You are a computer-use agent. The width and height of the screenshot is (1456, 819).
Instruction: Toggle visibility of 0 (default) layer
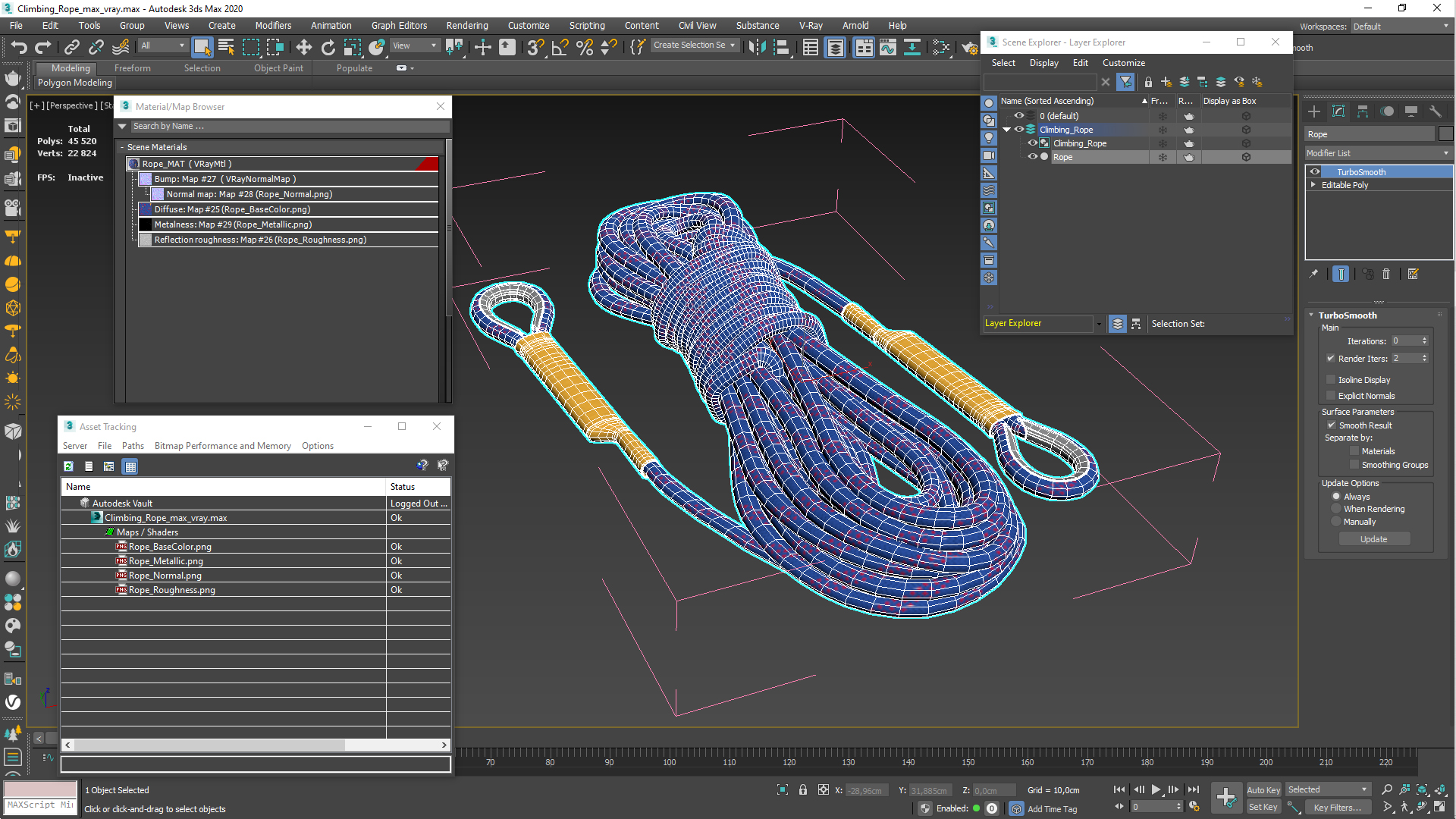coord(1019,116)
